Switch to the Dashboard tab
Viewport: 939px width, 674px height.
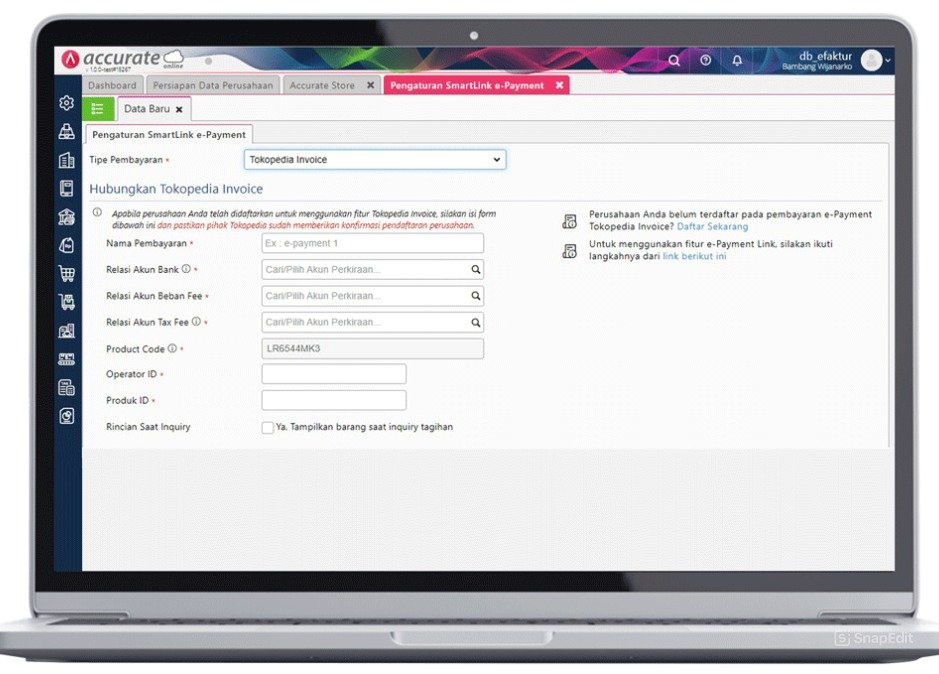(112, 86)
